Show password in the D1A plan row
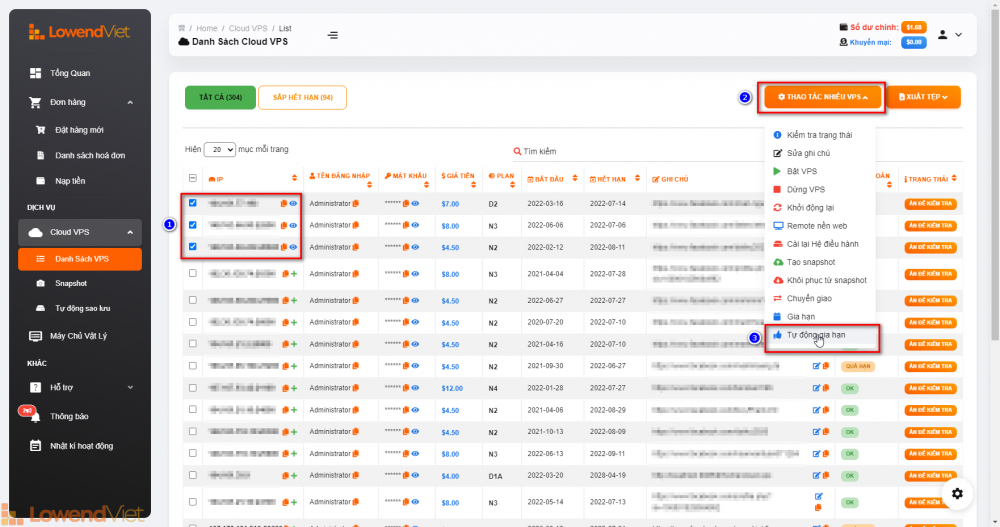The height and width of the screenshot is (527, 1000). tap(415, 475)
